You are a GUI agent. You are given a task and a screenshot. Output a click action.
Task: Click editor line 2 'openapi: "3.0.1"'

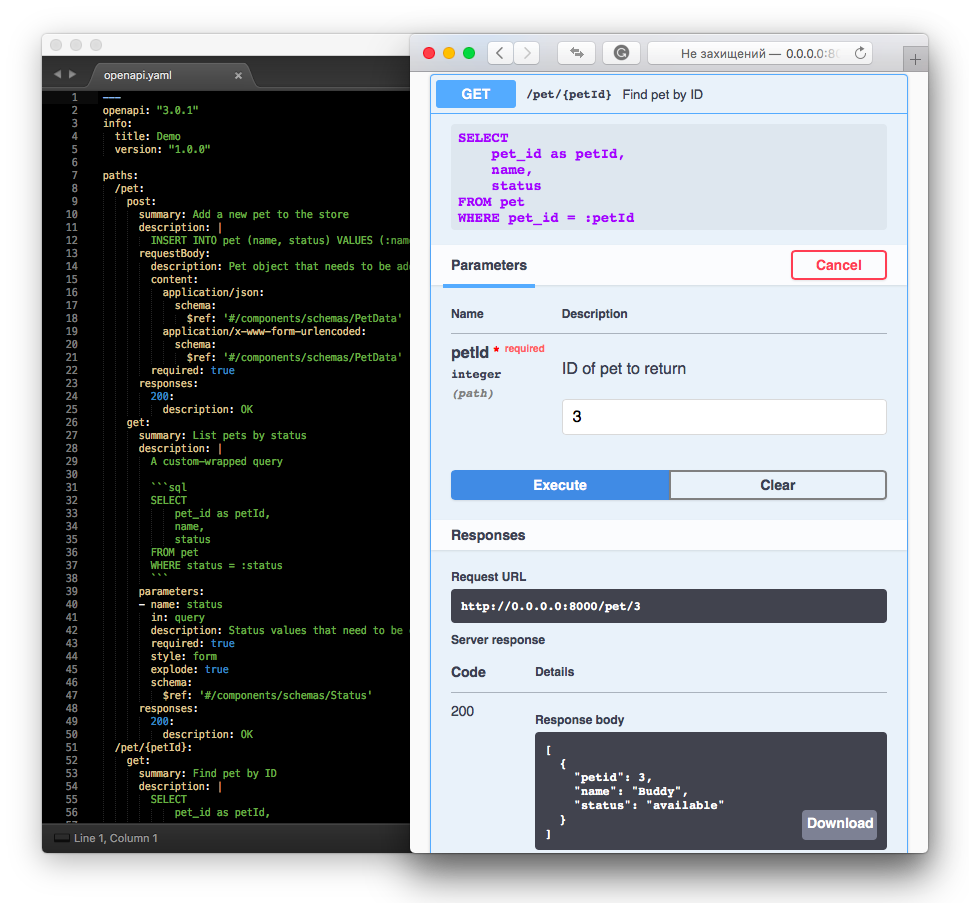coord(150,111)
